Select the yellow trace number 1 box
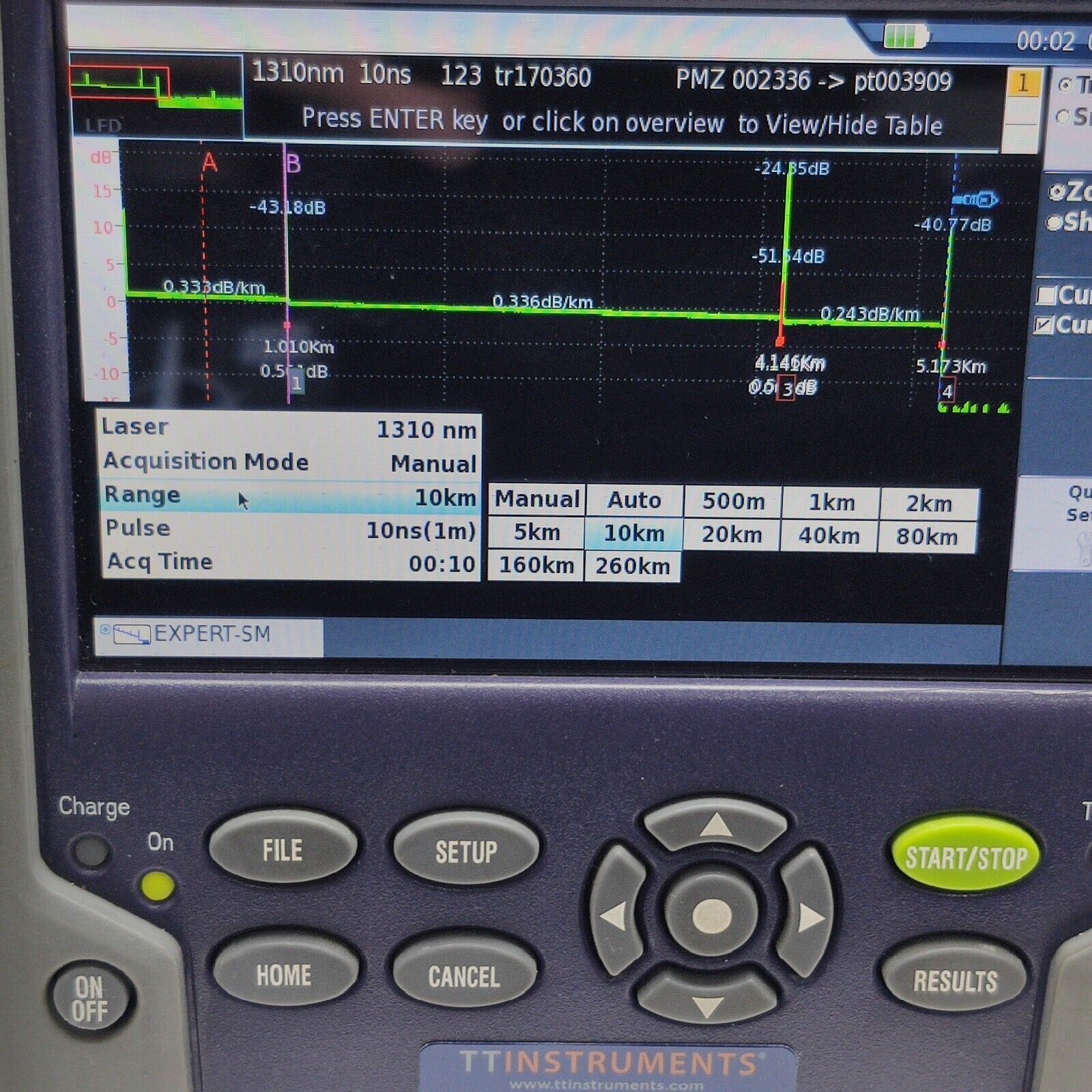The width and height of the screenshot is (1092, 1092). [1022, 84]
